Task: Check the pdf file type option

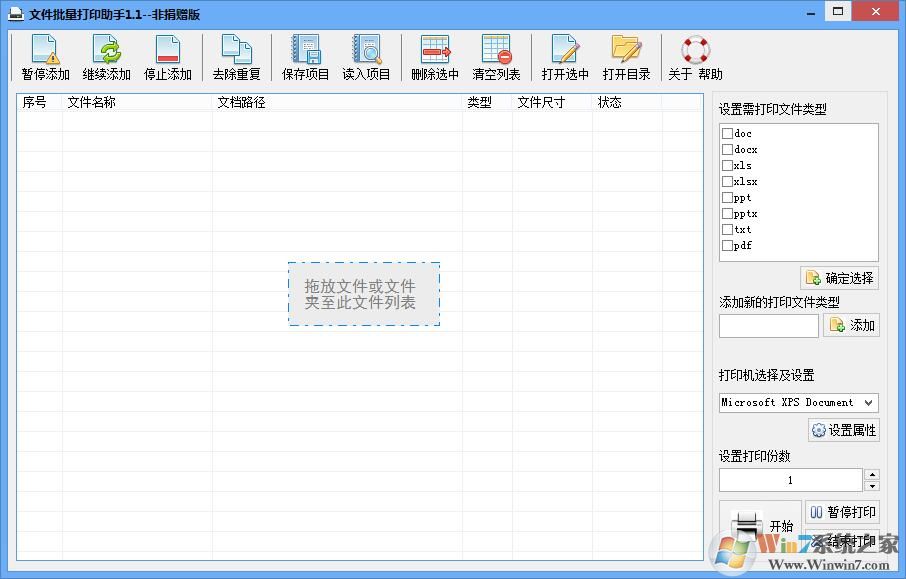Action: [x=727, y=245]
